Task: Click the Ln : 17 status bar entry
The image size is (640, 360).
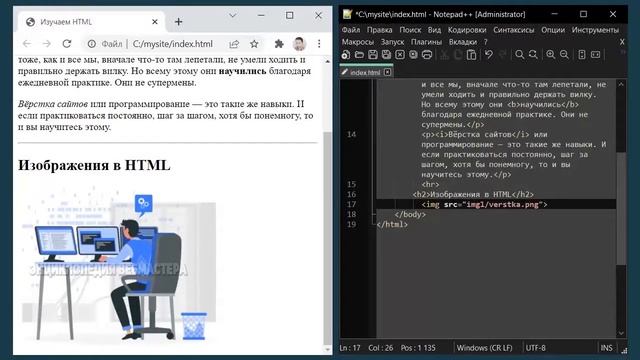Action: 350,348
